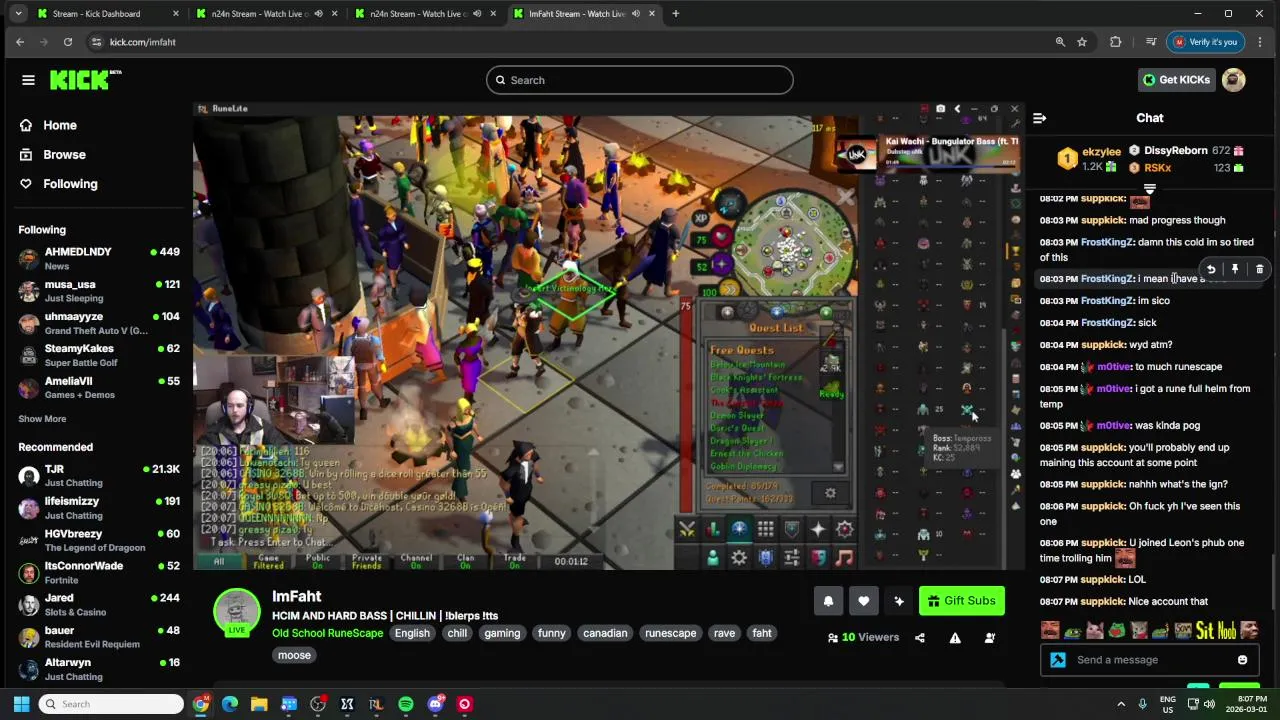Image resolution: width=1280 pixels, height=720 pixels.
Task: Insert the Sit Noob emote
Action: click(1216, 630)
